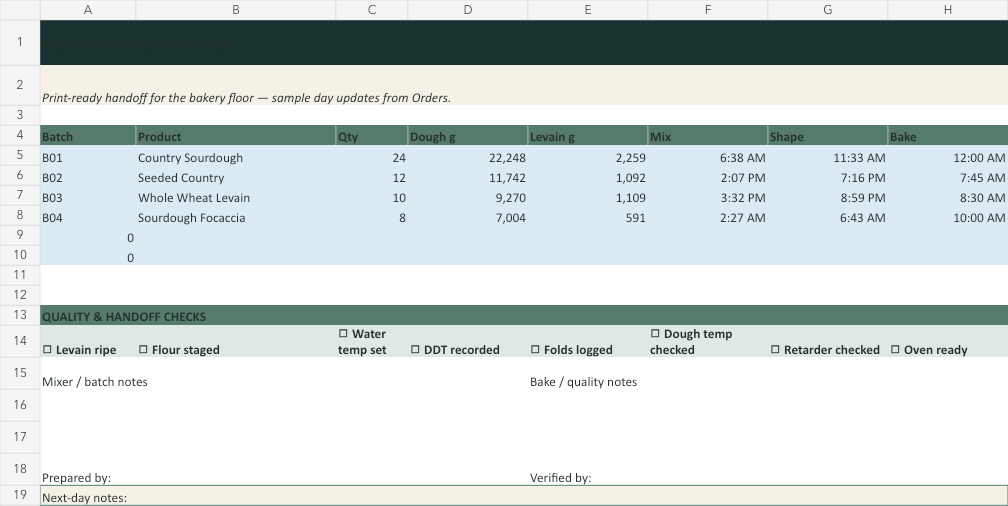This screenshot has height=506, width=1008.
Task: Click the Oven ready checkbox cell
Action: [948, 341]
